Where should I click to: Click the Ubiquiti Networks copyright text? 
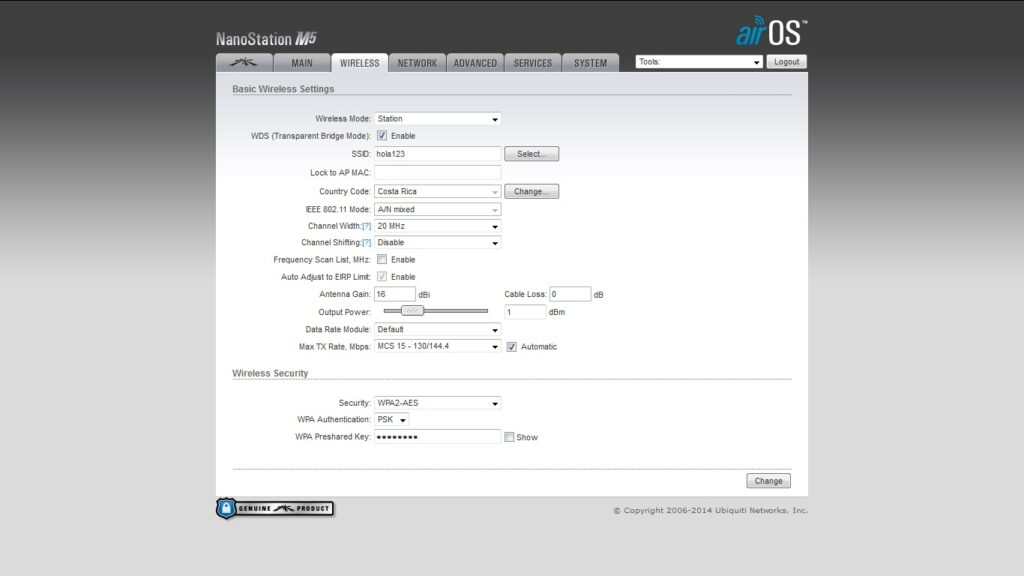click(711, 511)
